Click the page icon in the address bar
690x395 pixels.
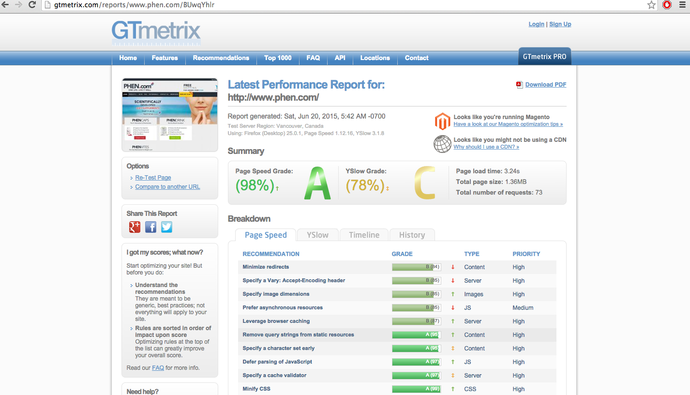pyautogui.click(x=48, y=5)
